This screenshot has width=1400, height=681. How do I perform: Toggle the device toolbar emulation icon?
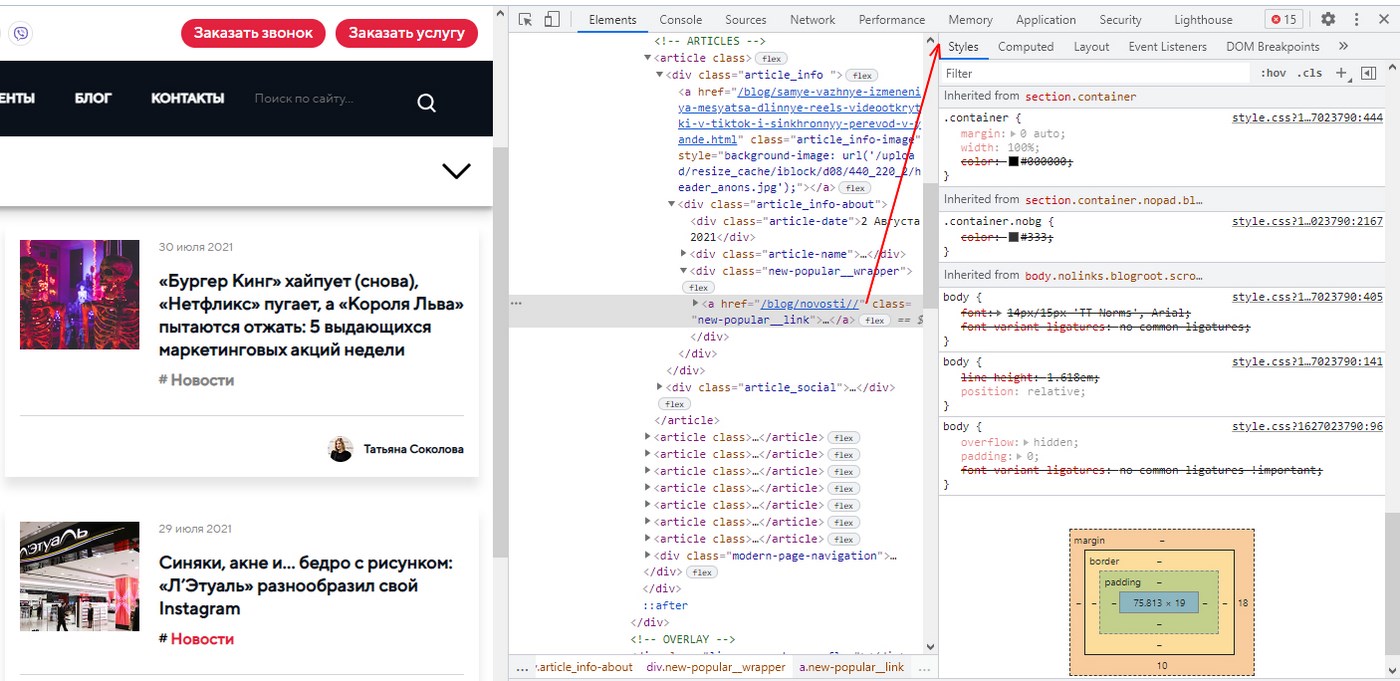[552, 20]
